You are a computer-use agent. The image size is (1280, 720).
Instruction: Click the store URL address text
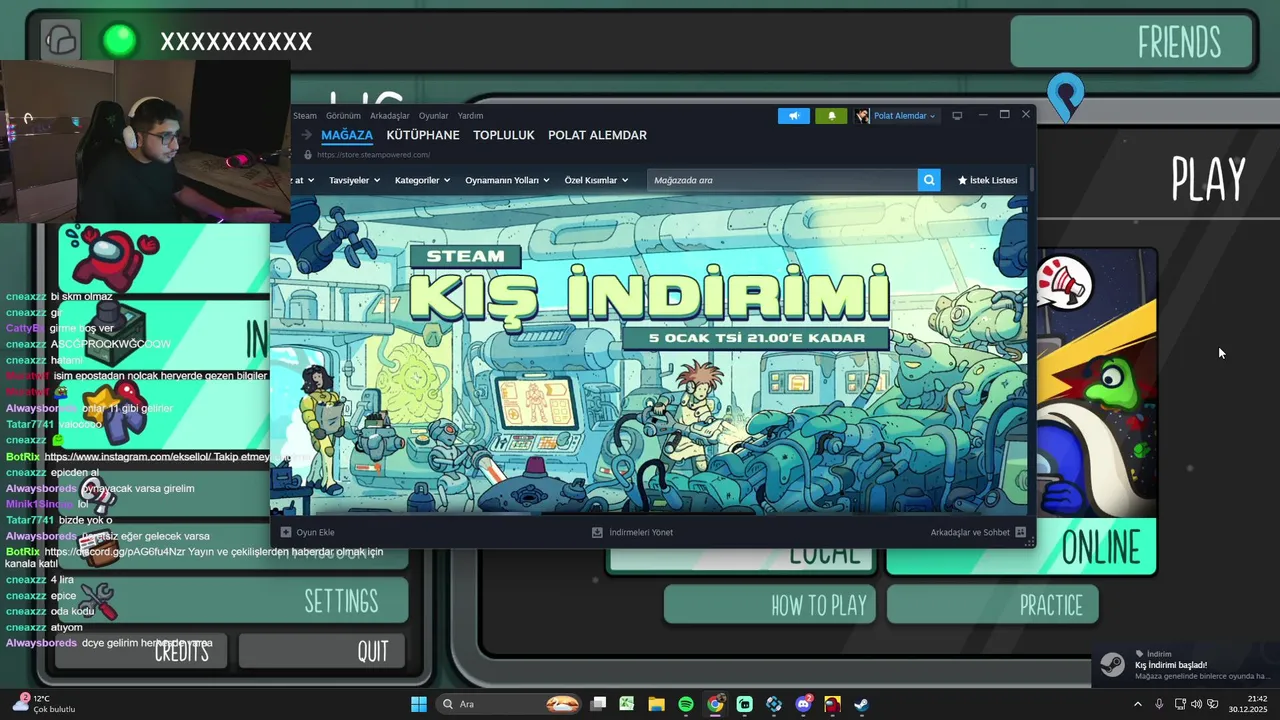coord(373,155)
